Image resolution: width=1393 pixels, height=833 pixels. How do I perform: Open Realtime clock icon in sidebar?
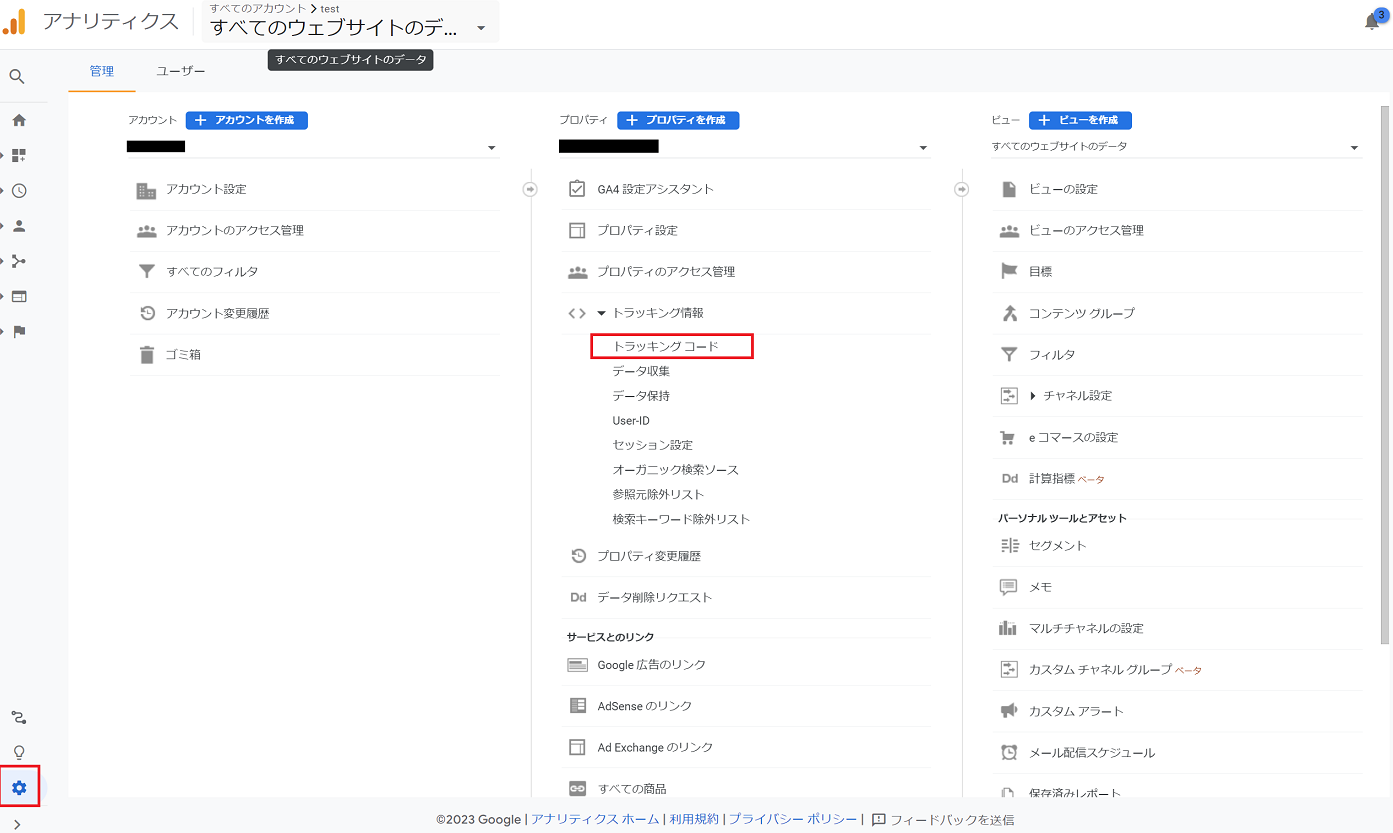point(19,191)
